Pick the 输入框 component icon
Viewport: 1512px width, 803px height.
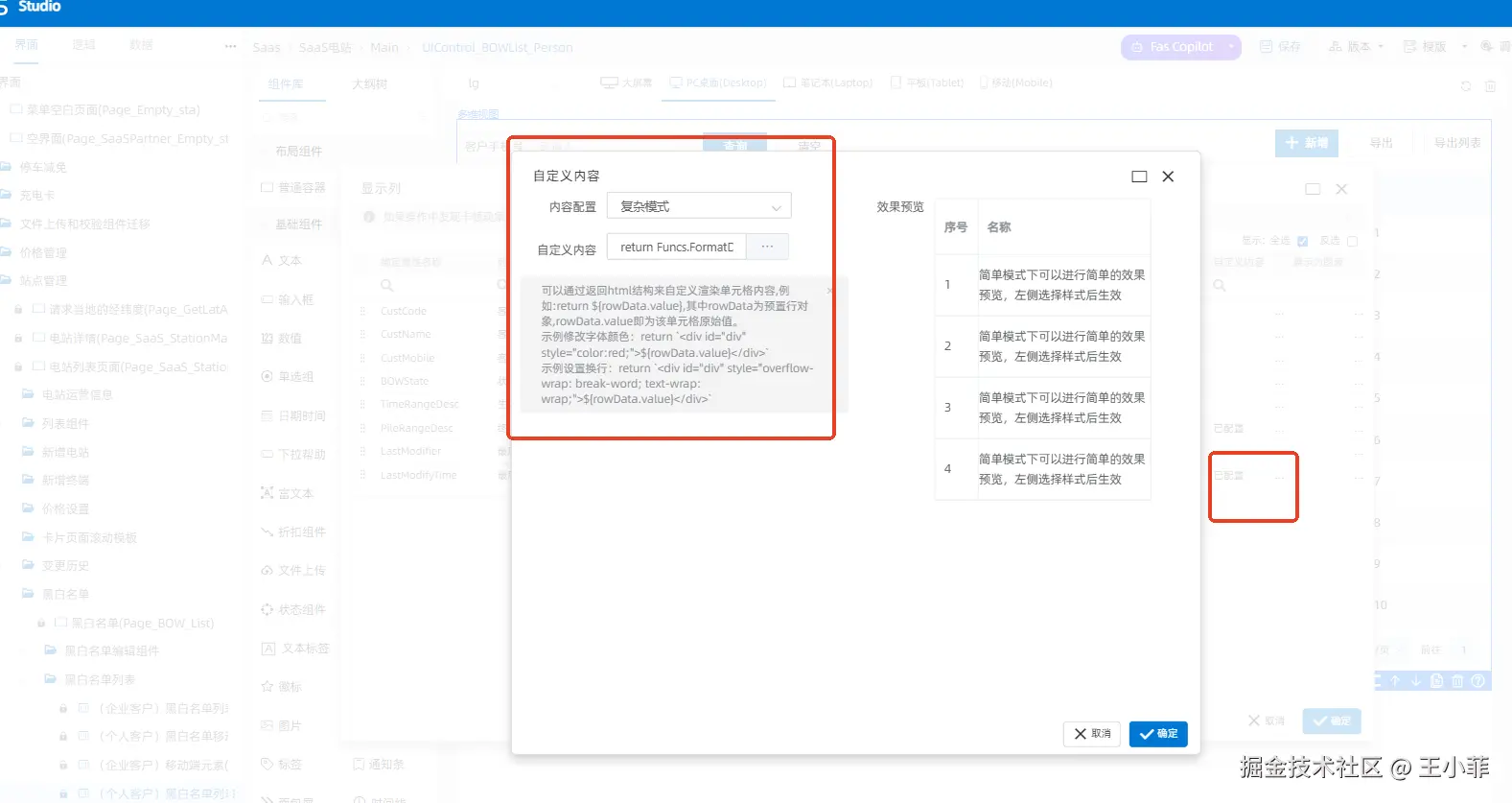(x=268, y=299)
